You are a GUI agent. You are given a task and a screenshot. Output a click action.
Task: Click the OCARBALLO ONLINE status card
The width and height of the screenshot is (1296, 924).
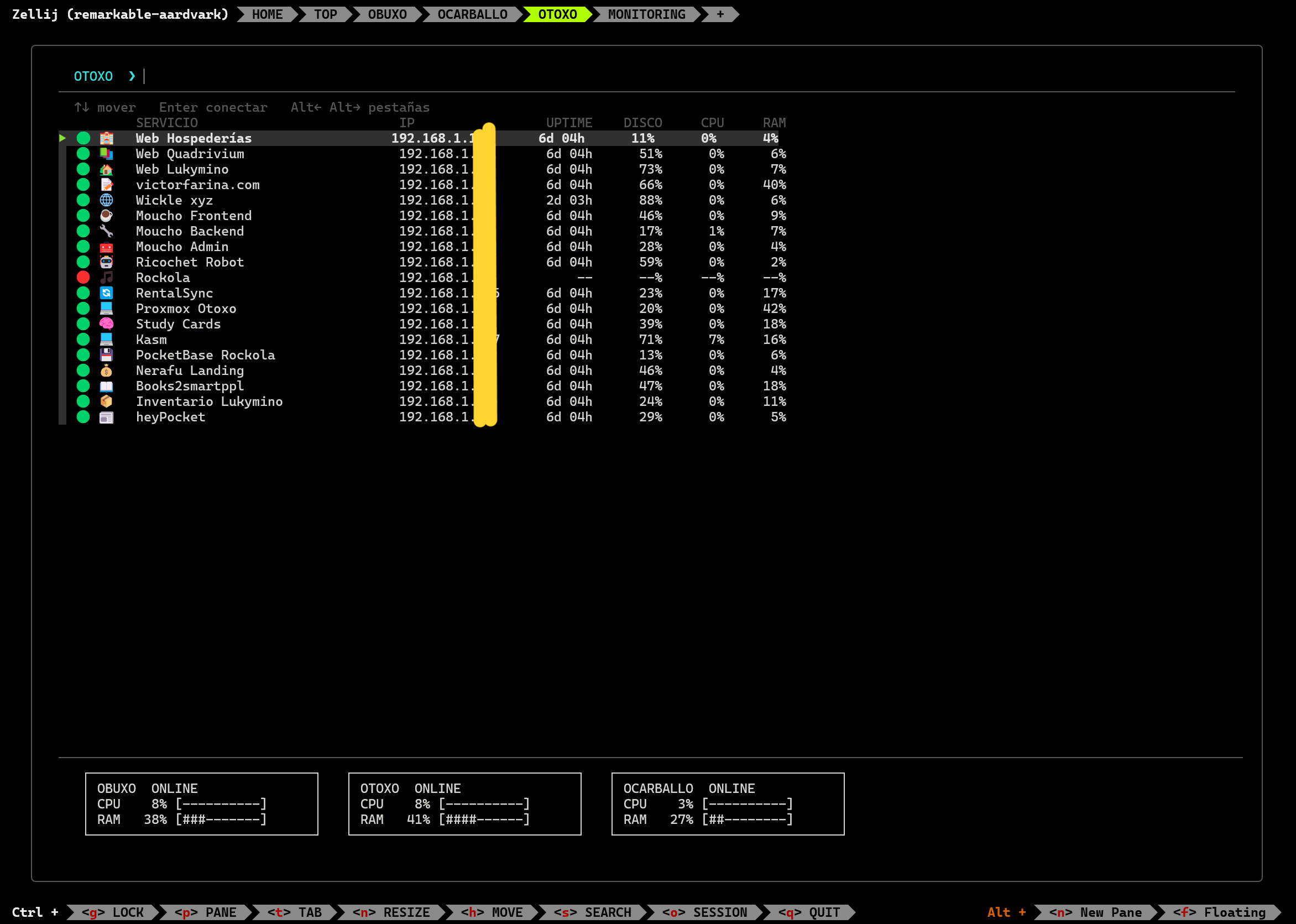[728, 804]
